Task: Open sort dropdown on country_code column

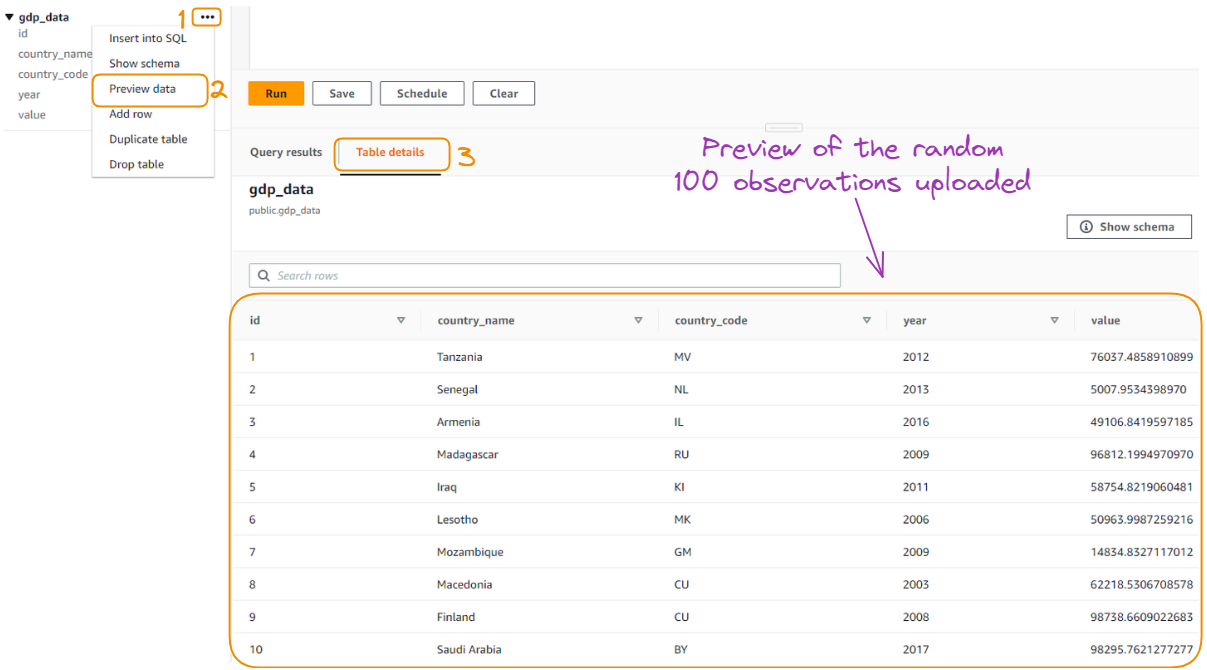Action: point(867,321)
